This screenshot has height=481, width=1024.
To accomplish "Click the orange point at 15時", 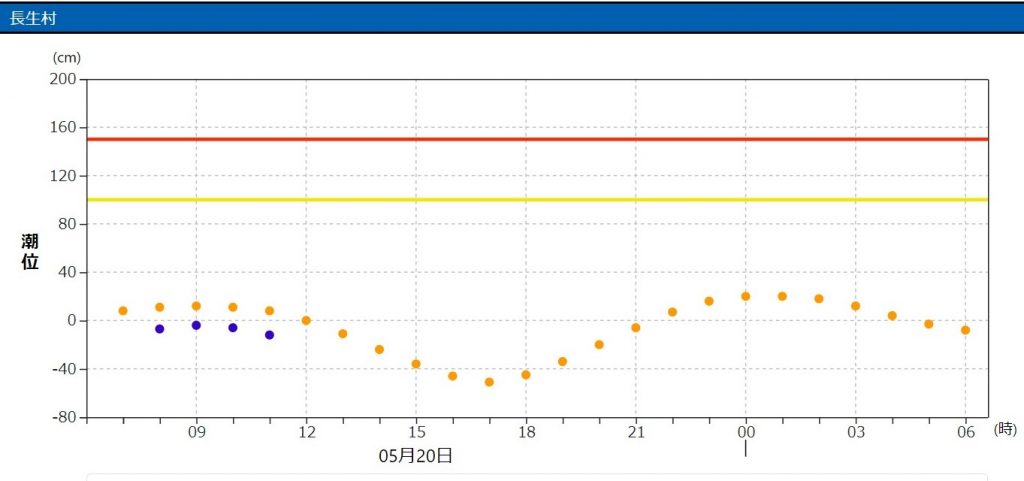I will (x=416, y=364).
